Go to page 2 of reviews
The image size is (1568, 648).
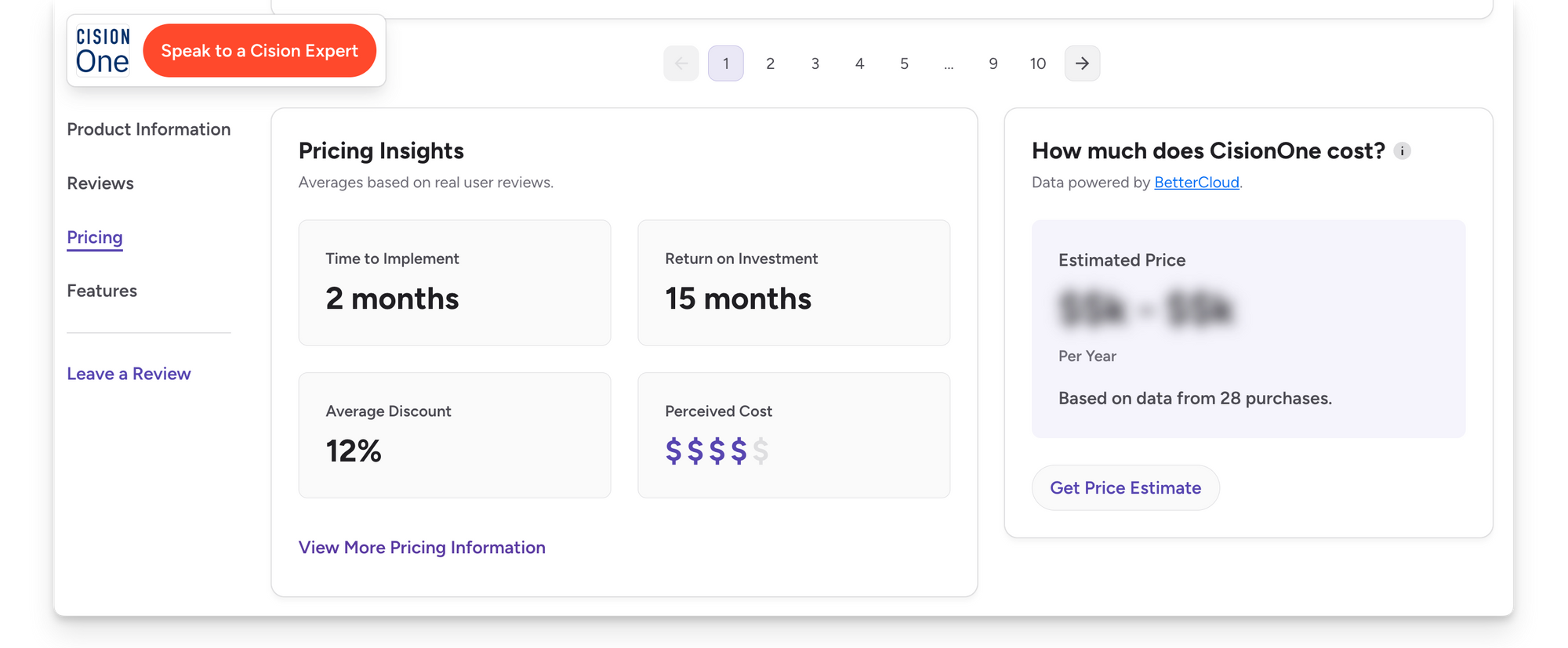(770, 63)
